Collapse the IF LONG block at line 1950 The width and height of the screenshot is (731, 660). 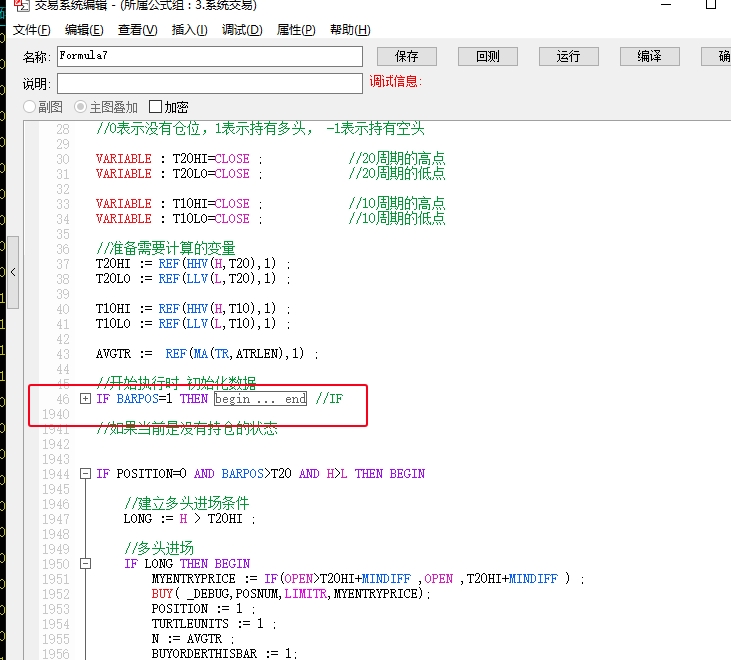(85, 564)
